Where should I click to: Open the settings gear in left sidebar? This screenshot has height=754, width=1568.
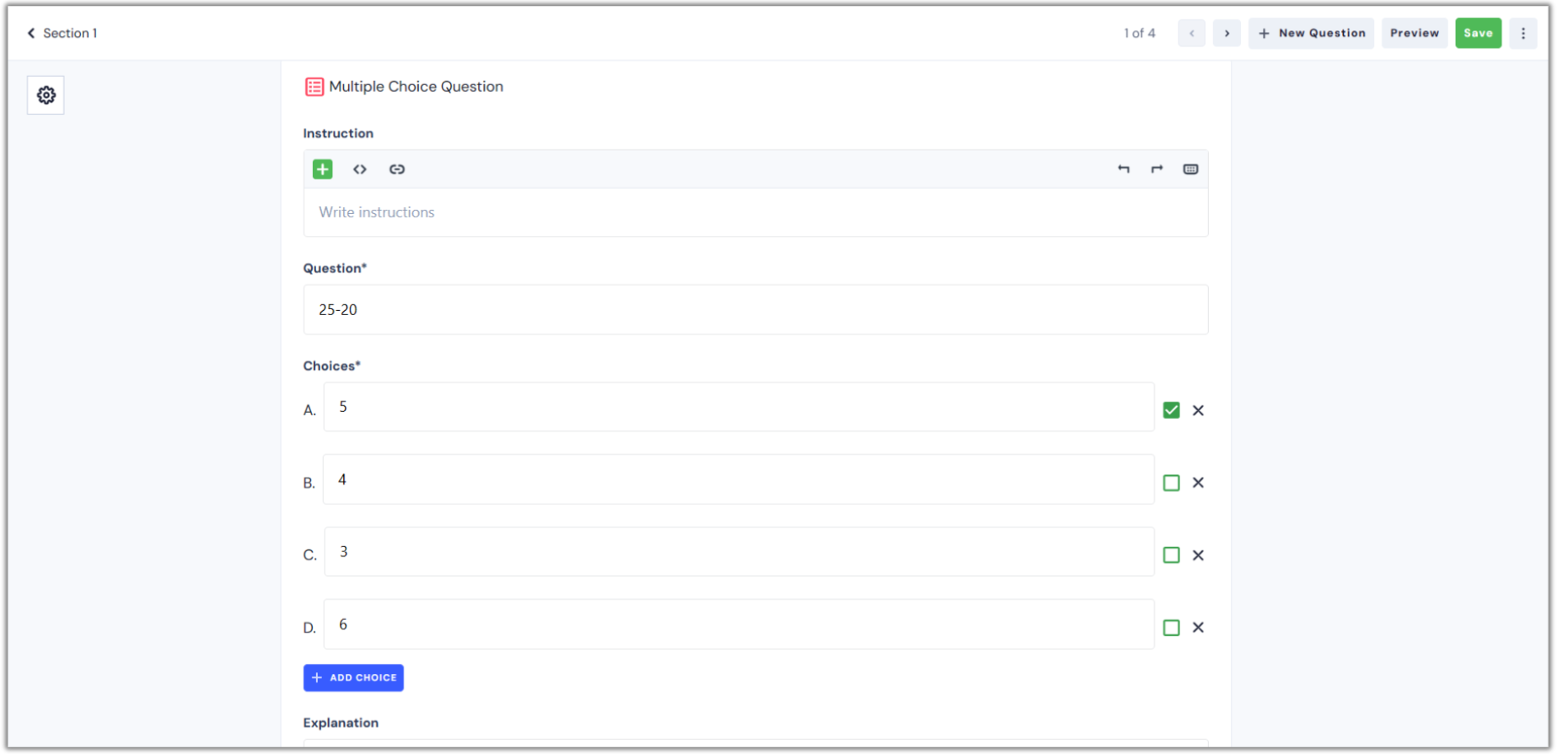46,95
